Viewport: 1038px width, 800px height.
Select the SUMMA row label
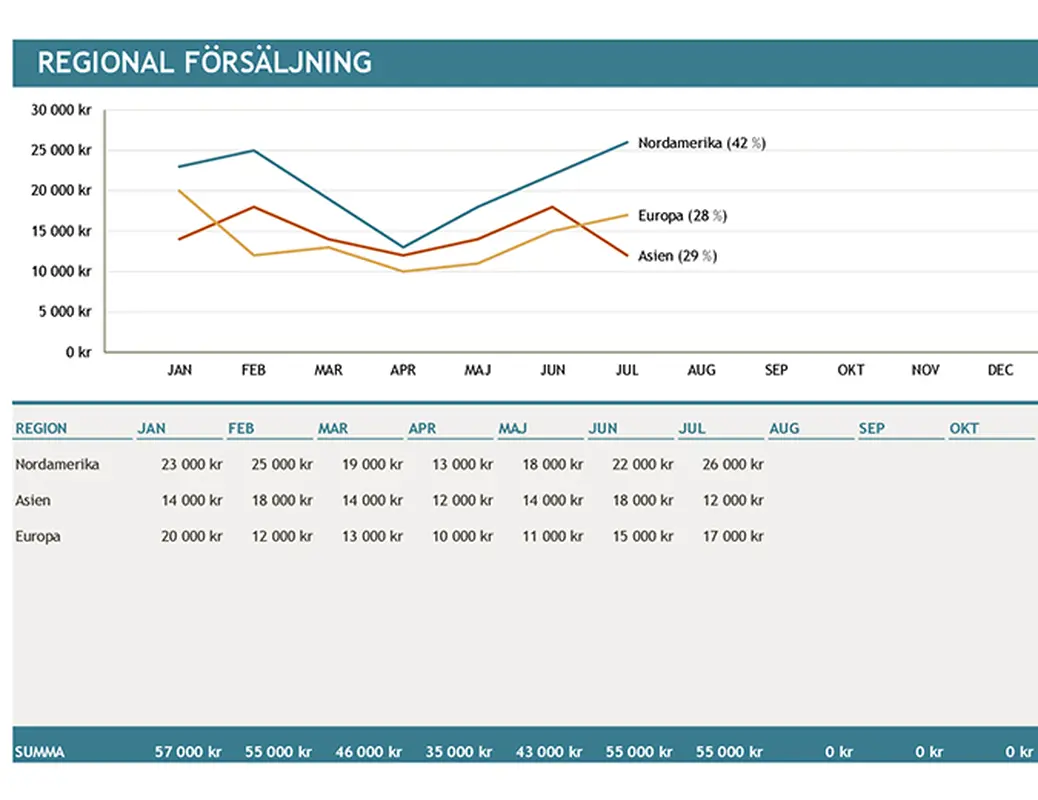[40, 751]
